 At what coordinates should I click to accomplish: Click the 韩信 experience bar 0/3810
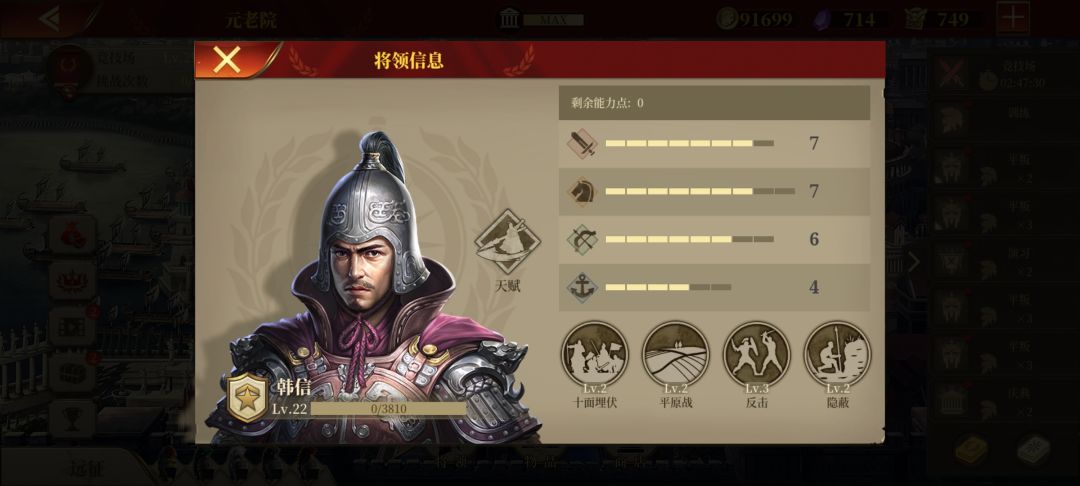click(x=388, y=409)
